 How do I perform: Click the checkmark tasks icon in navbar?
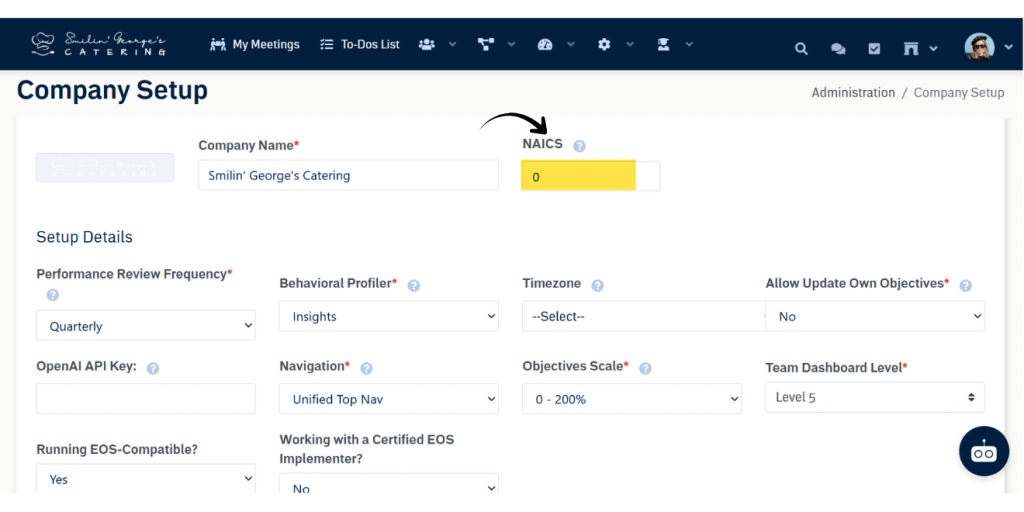point(875,48)
